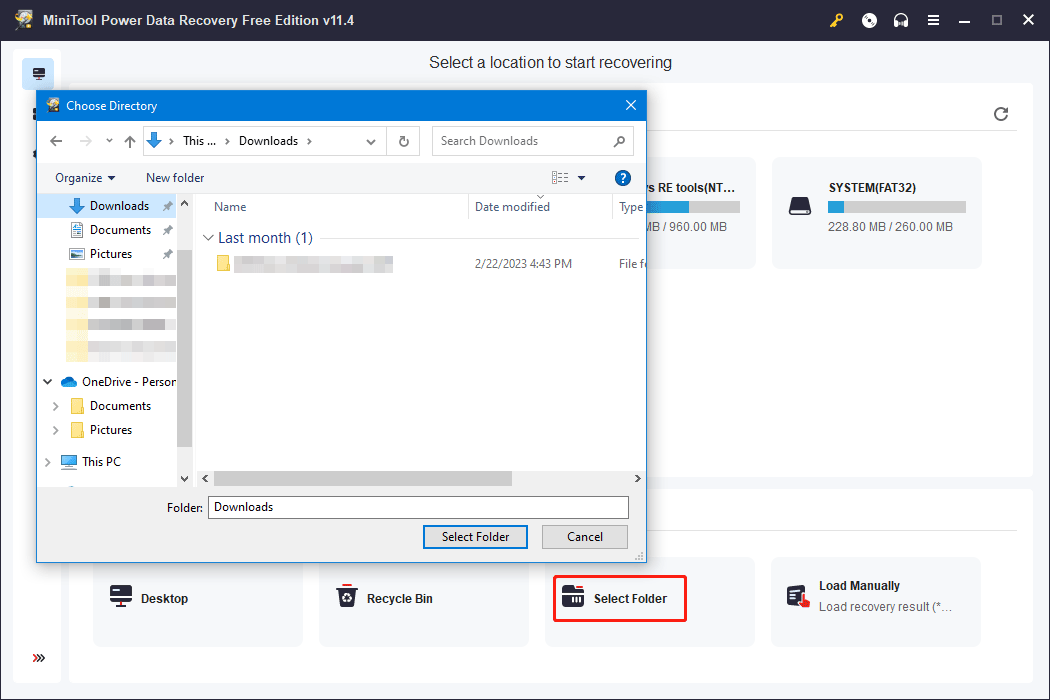This screenshot has width=1050, height=700.
Task: Open the hamburger menu in MiniTool title bar
Action: click(933, 20)
